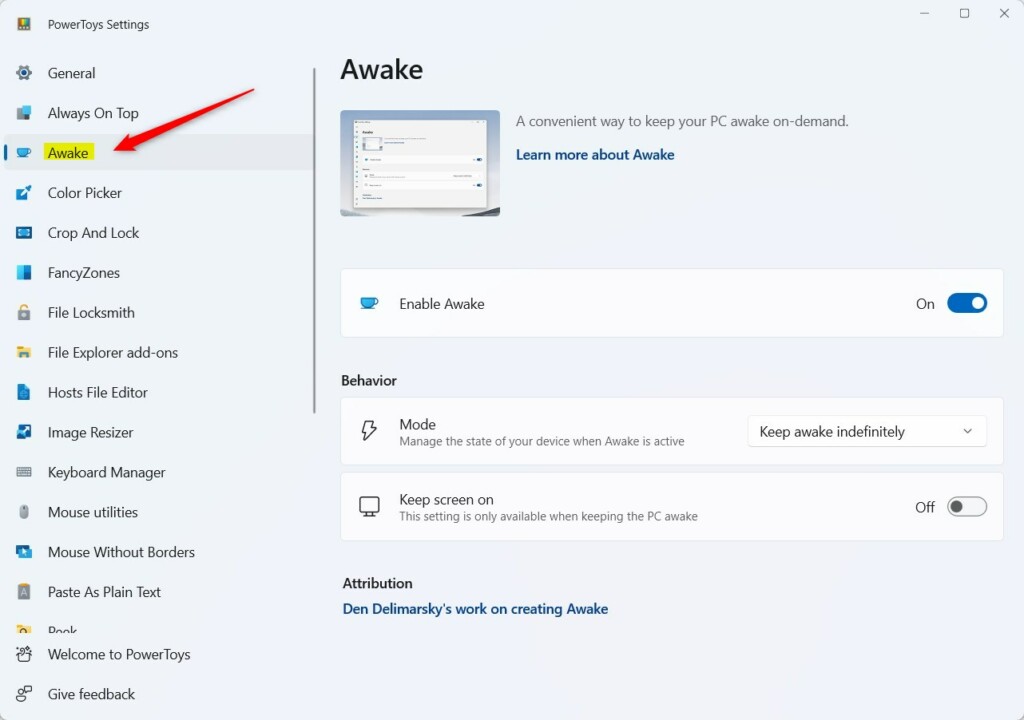Image resolution: width=1024 pixels, height=720 pixels.
Task: Click the FancyZones icon
Action: [24, 272]
